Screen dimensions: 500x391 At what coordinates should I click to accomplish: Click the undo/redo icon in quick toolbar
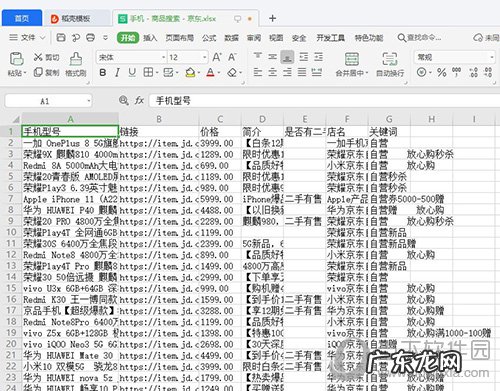pos(76,38)
